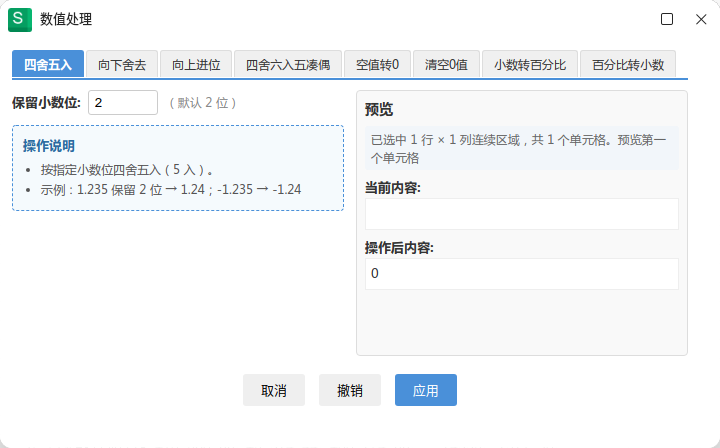Viewport: 720px width, 448px height.
Task: Switch to the 向下舍去 tab
Action: (122, 64)
